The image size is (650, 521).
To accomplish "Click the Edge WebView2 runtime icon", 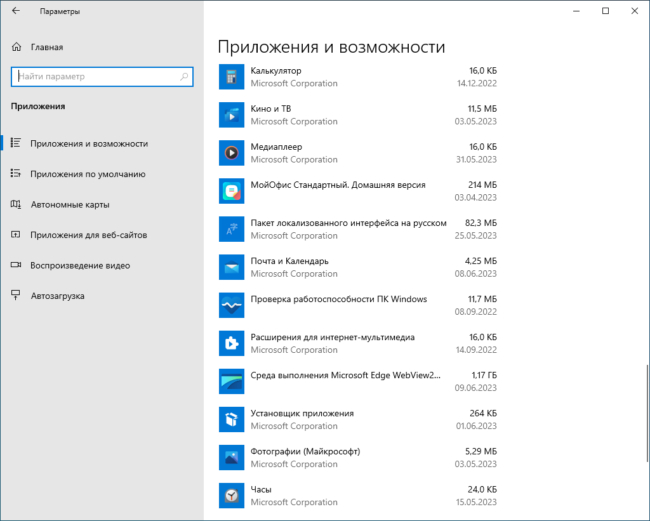I will tap(231, 381).
